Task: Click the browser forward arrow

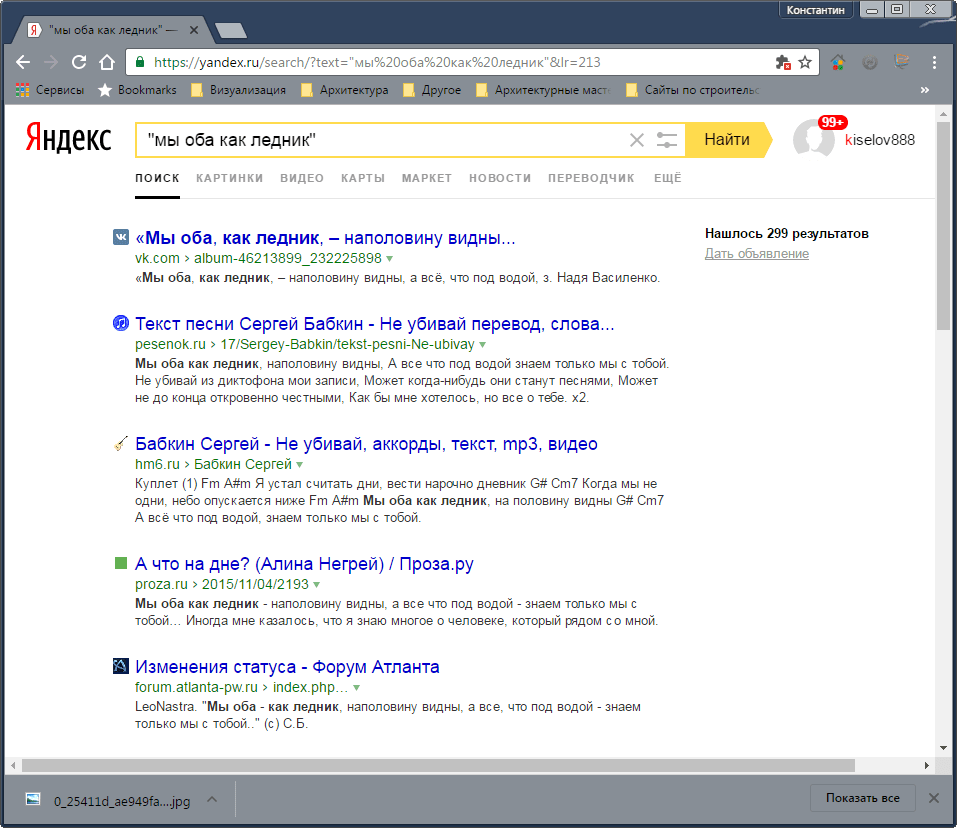Action: coord(51,62)
